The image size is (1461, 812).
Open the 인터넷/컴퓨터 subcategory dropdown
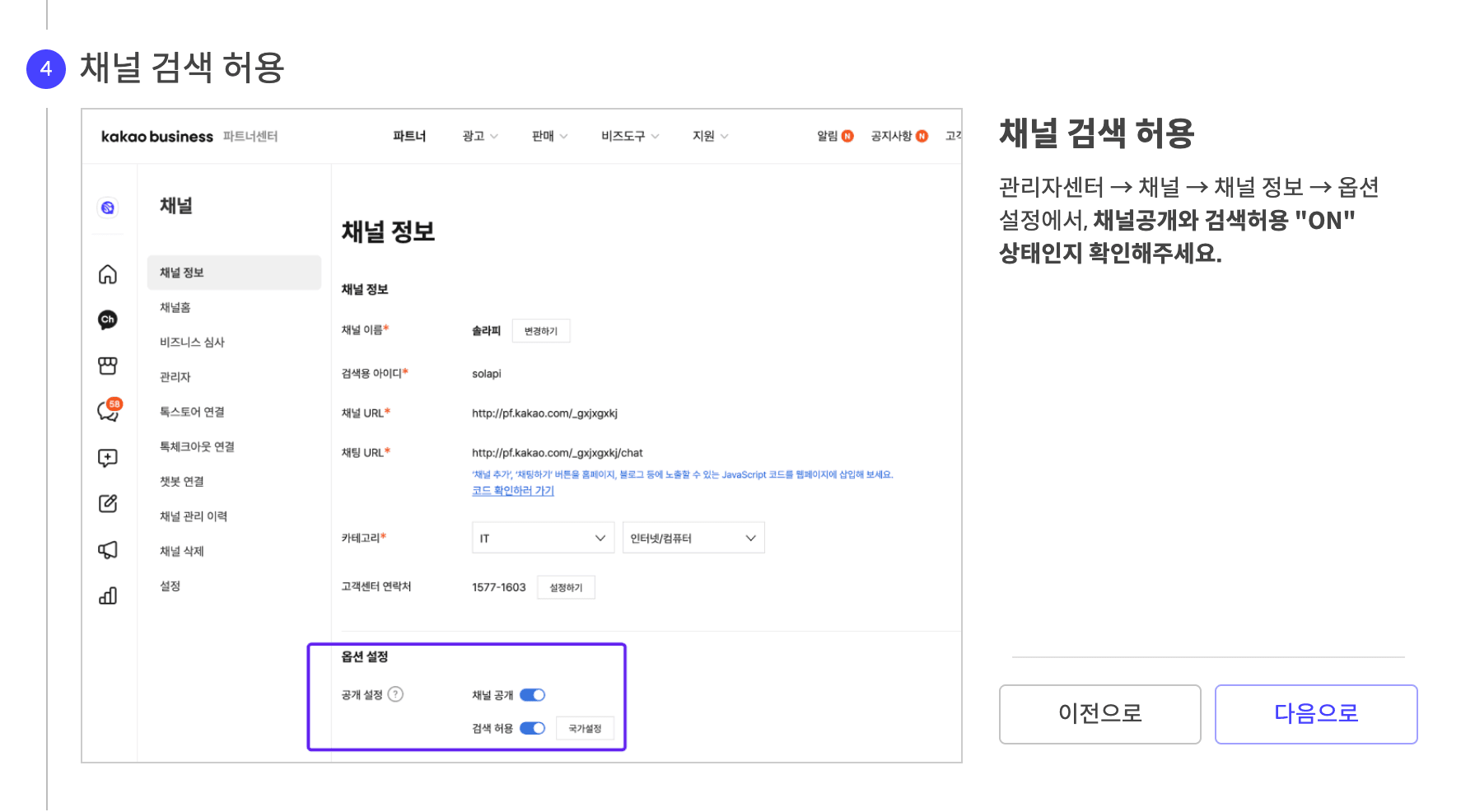(x=693, y=538)
